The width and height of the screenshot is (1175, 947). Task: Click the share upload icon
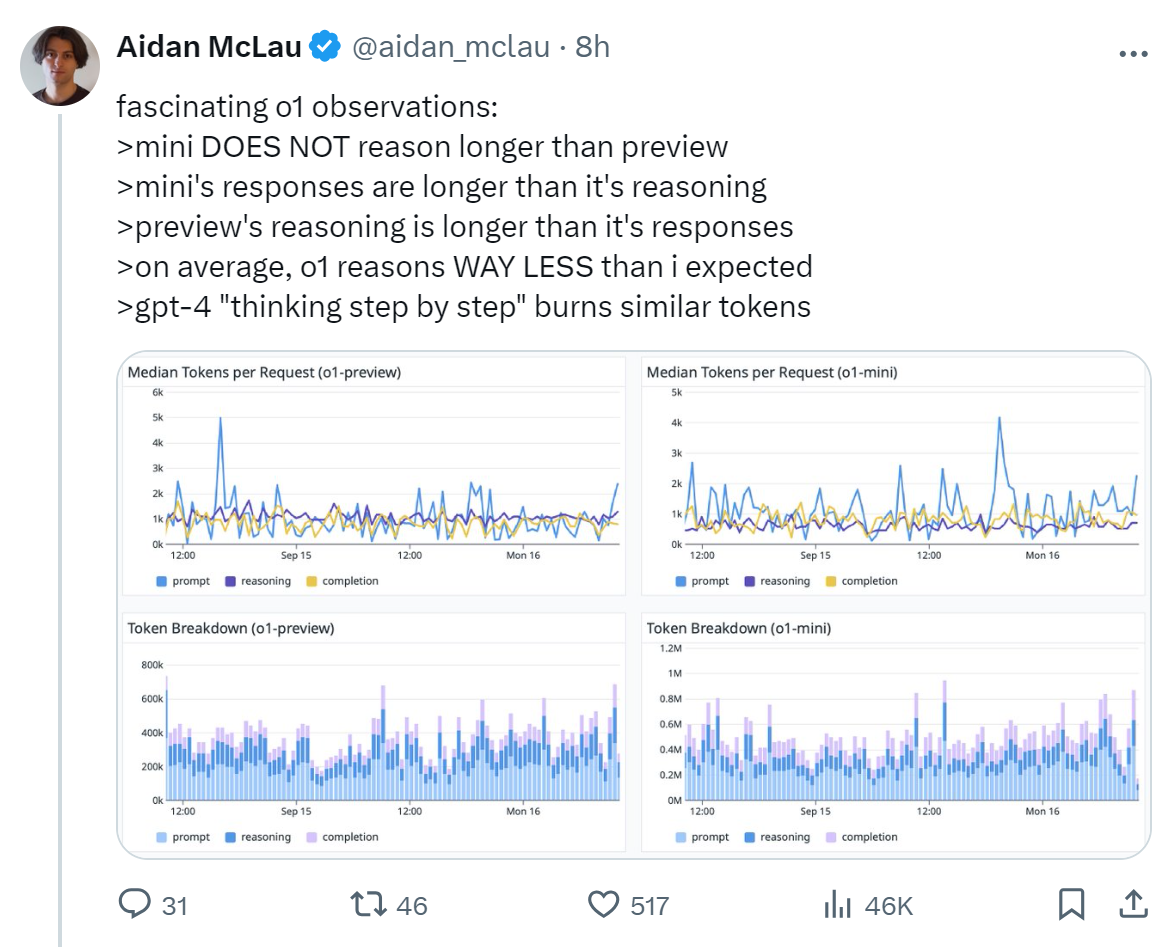click(x=1132, y=905)
